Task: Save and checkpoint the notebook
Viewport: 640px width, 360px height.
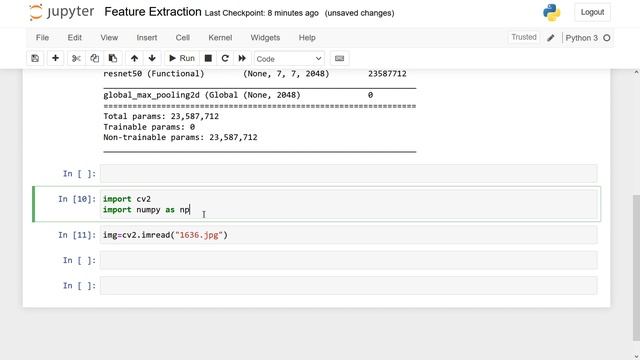Action: point(35,58)
